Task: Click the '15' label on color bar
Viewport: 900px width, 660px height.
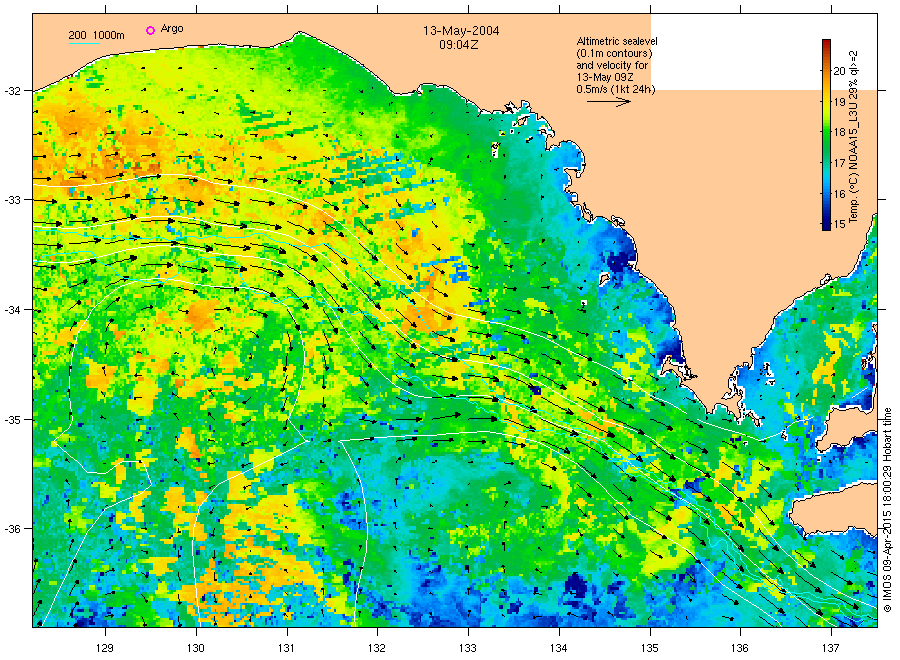Action: pyautogui.click(x=839, y=224)
